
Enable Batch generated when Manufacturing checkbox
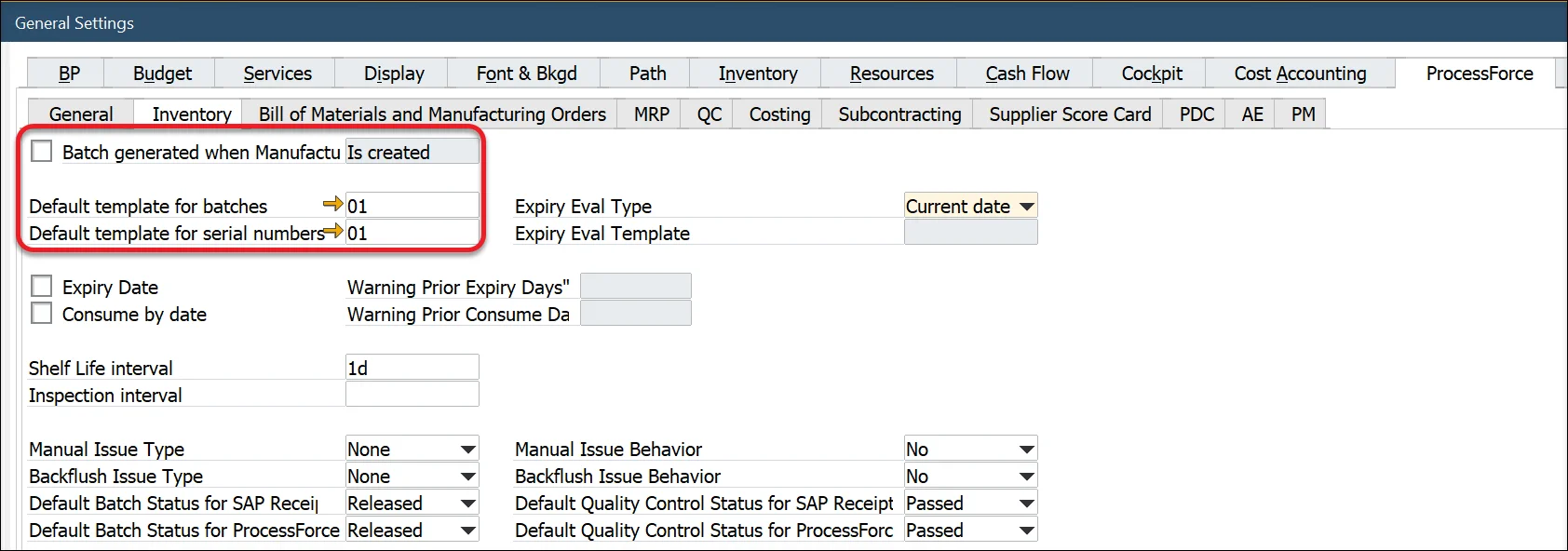click(42, 151)
